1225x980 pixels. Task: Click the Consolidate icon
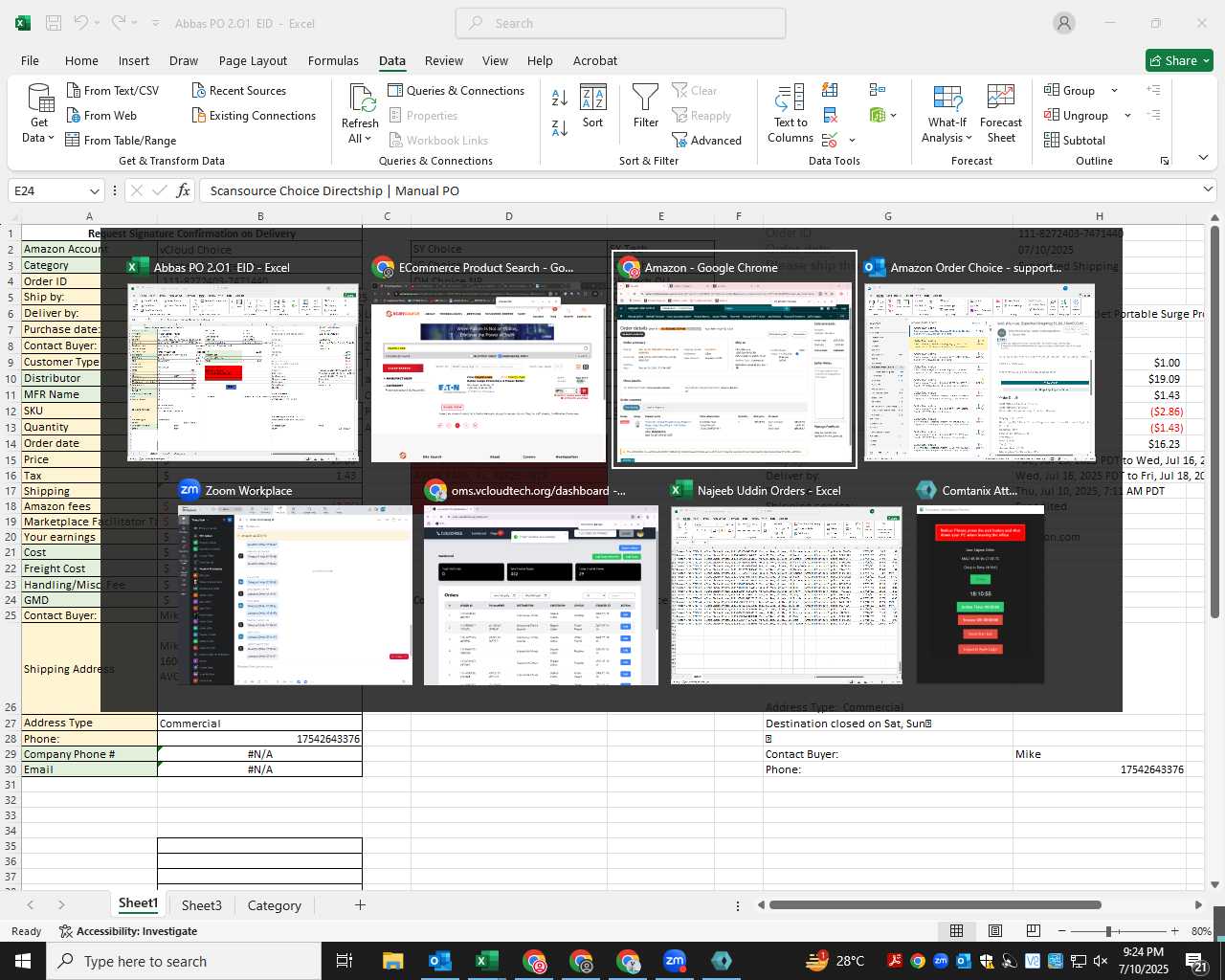(x=878, y=90)
